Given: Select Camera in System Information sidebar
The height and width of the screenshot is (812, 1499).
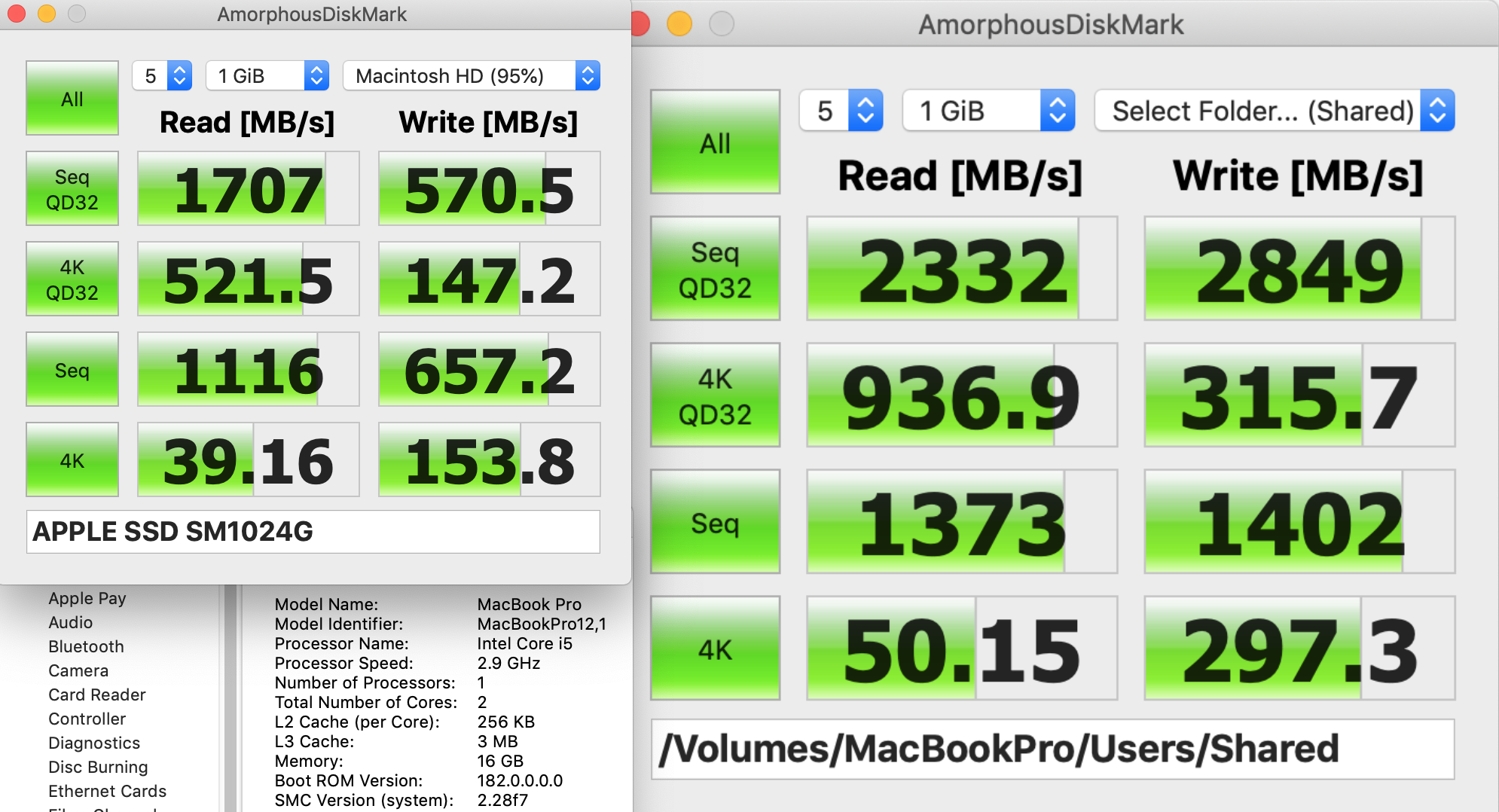Looking at the screenshot, I should coord(78,670).
